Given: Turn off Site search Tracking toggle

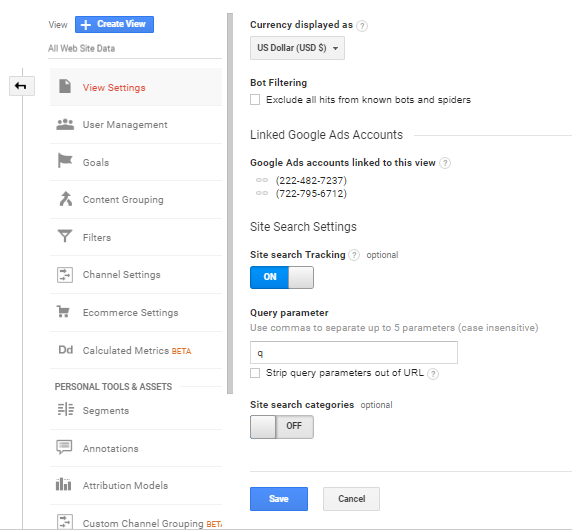Looking at the screenshot, I should pyautogui.click(x=282, y=277).
